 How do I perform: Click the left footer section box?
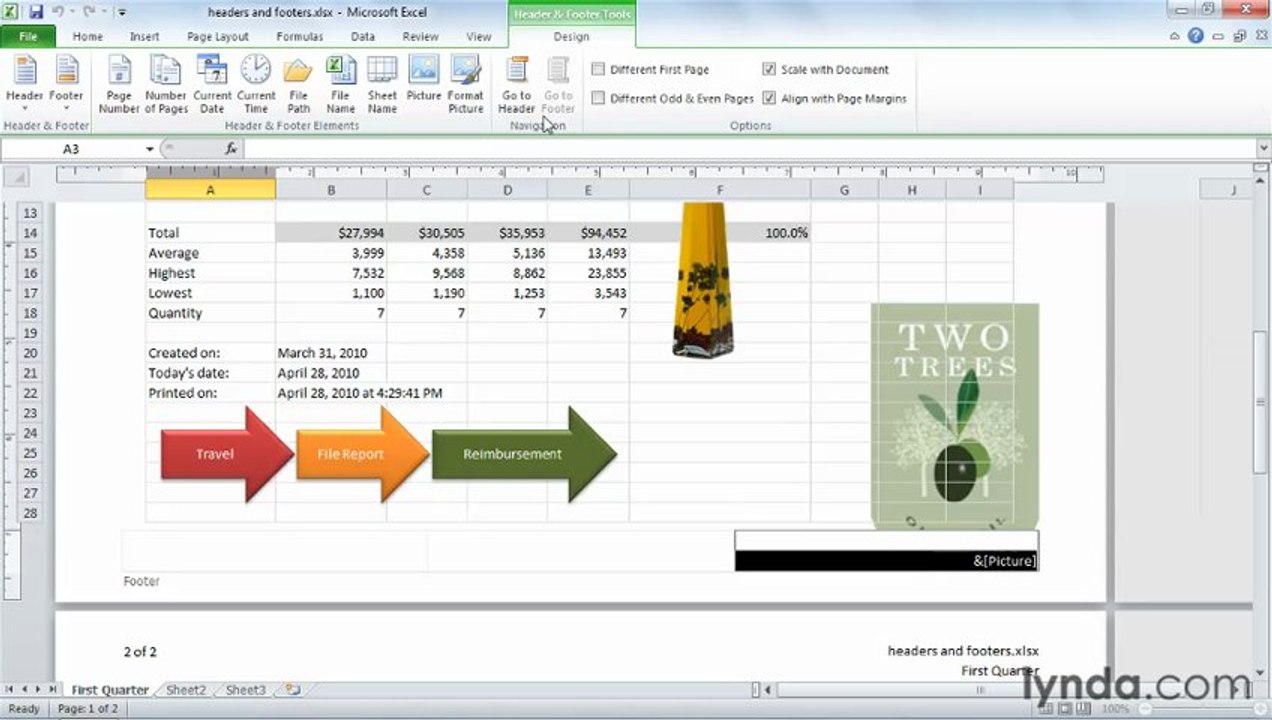tap(275, 551)
